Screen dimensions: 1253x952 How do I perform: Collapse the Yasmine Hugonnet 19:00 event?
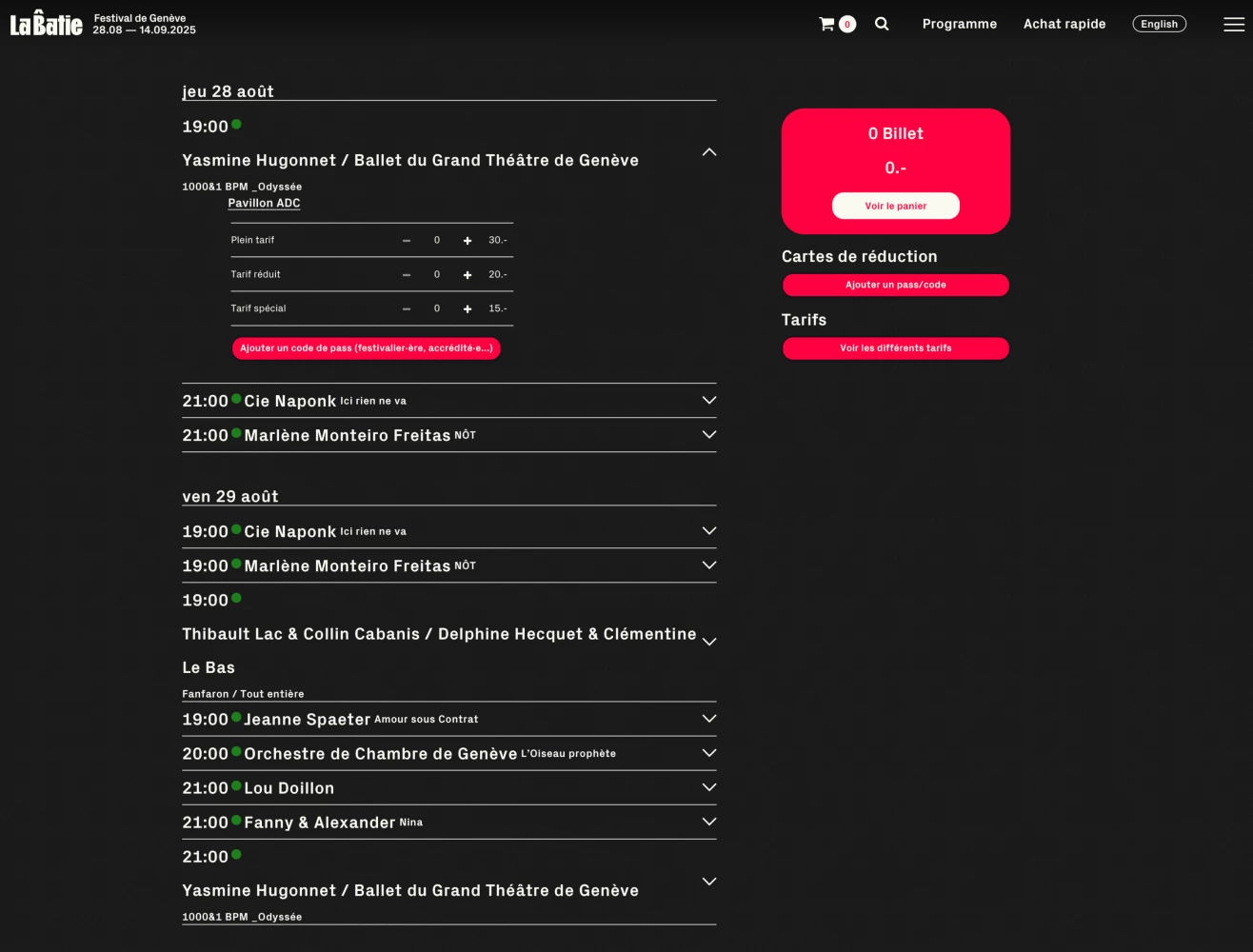point(708,152)
